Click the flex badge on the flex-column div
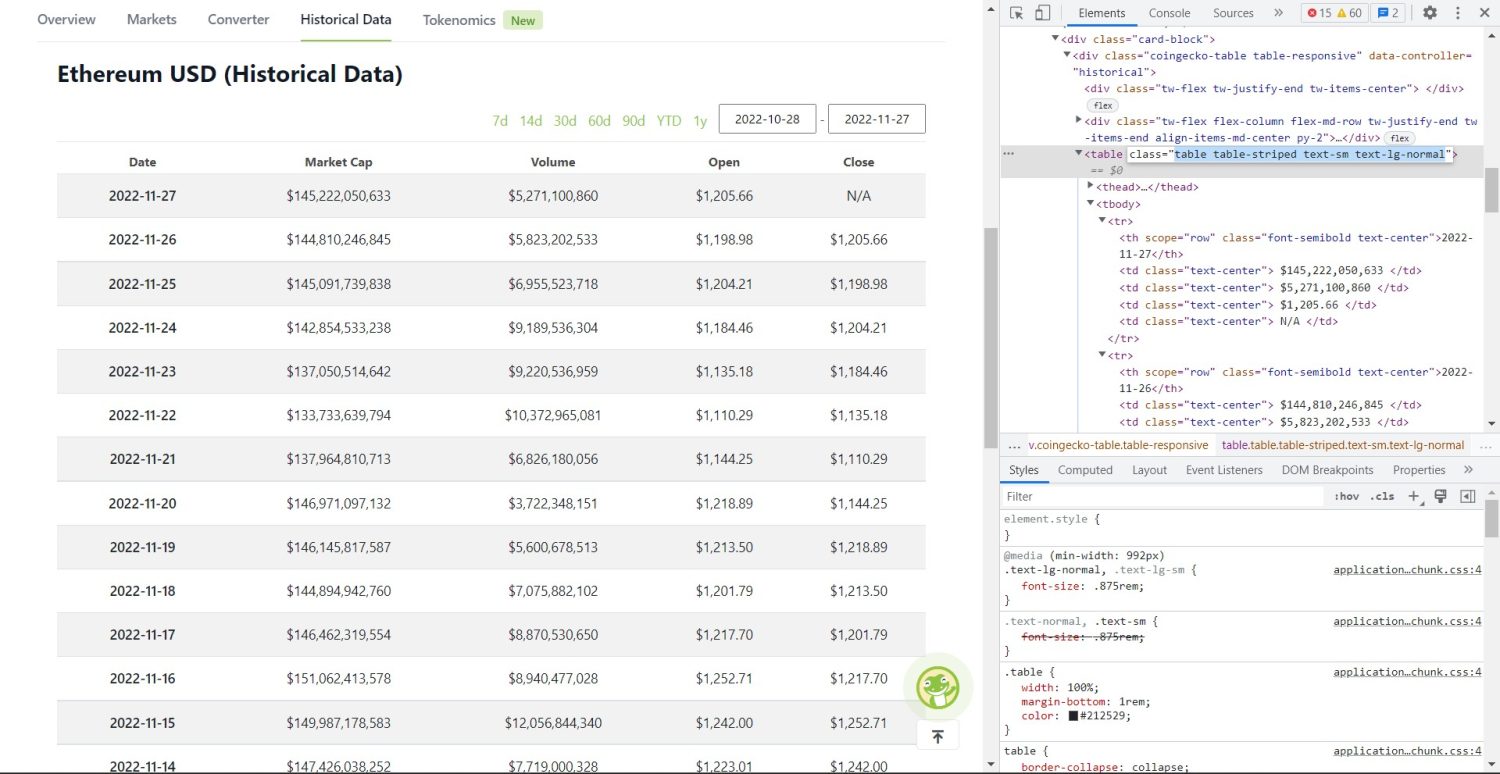Image resolution: width=1500 pixels, height=774 pixels. [x=1399, y=138]
